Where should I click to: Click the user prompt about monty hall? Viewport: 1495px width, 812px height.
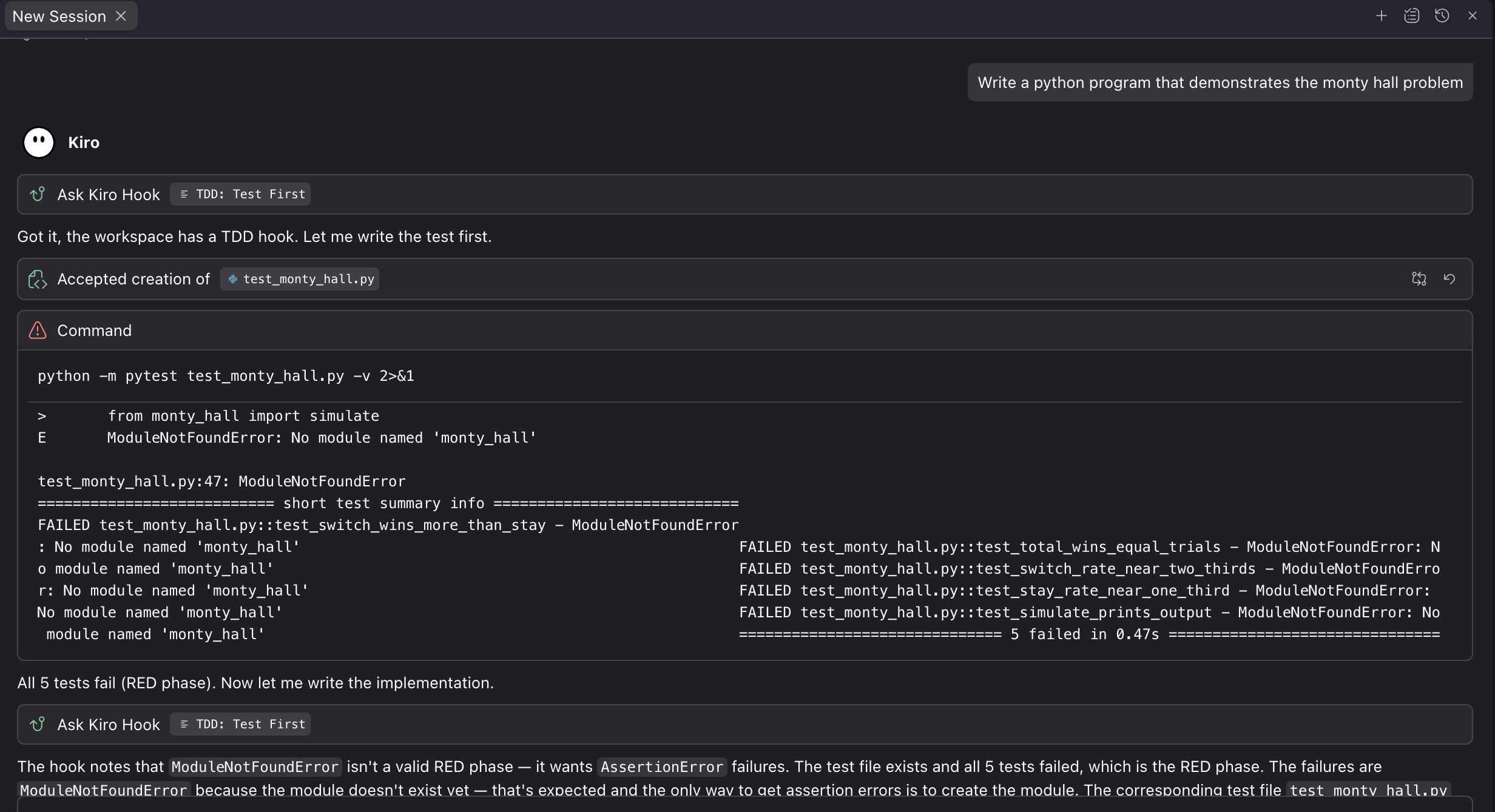(1220, 82)
